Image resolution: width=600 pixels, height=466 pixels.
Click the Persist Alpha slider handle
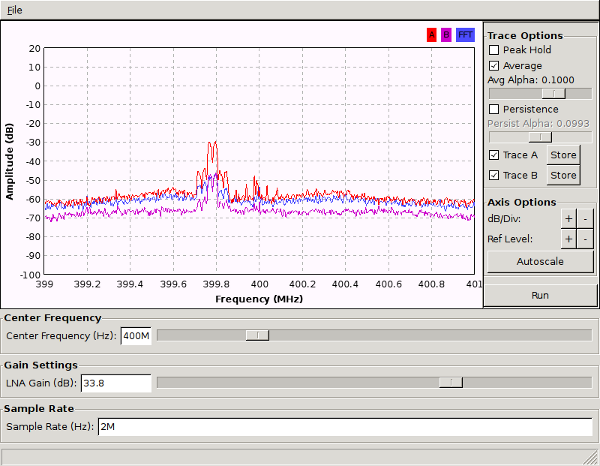tap(540, 137)
